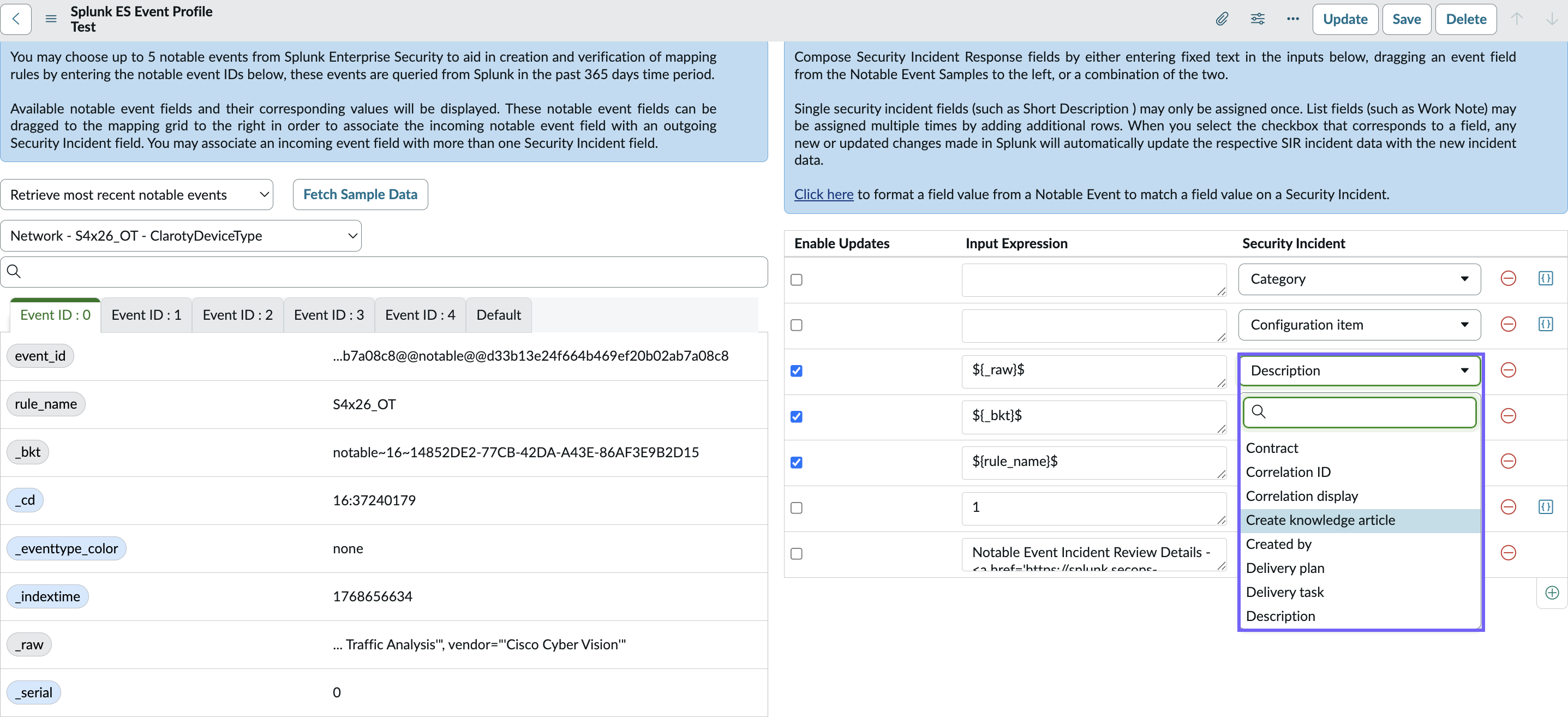Remove the Category mapping row
1568x717 pixels.
[1509, 279]
